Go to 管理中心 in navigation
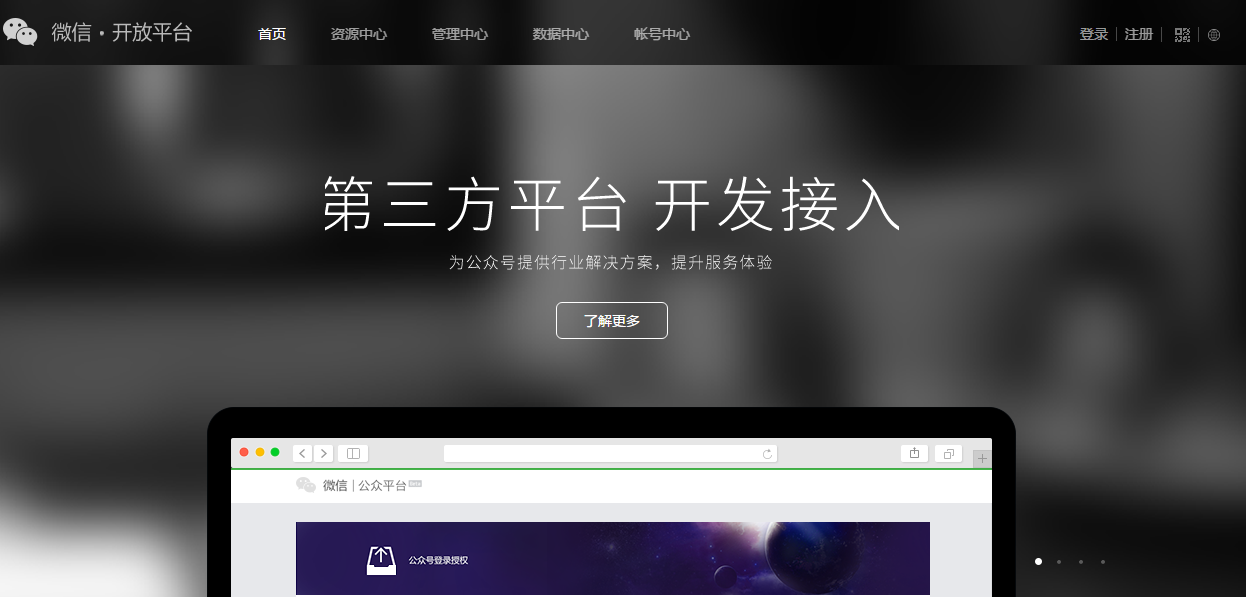Image resolution: width=1246 pixels, height=597 pixels. tap(460, 34)
